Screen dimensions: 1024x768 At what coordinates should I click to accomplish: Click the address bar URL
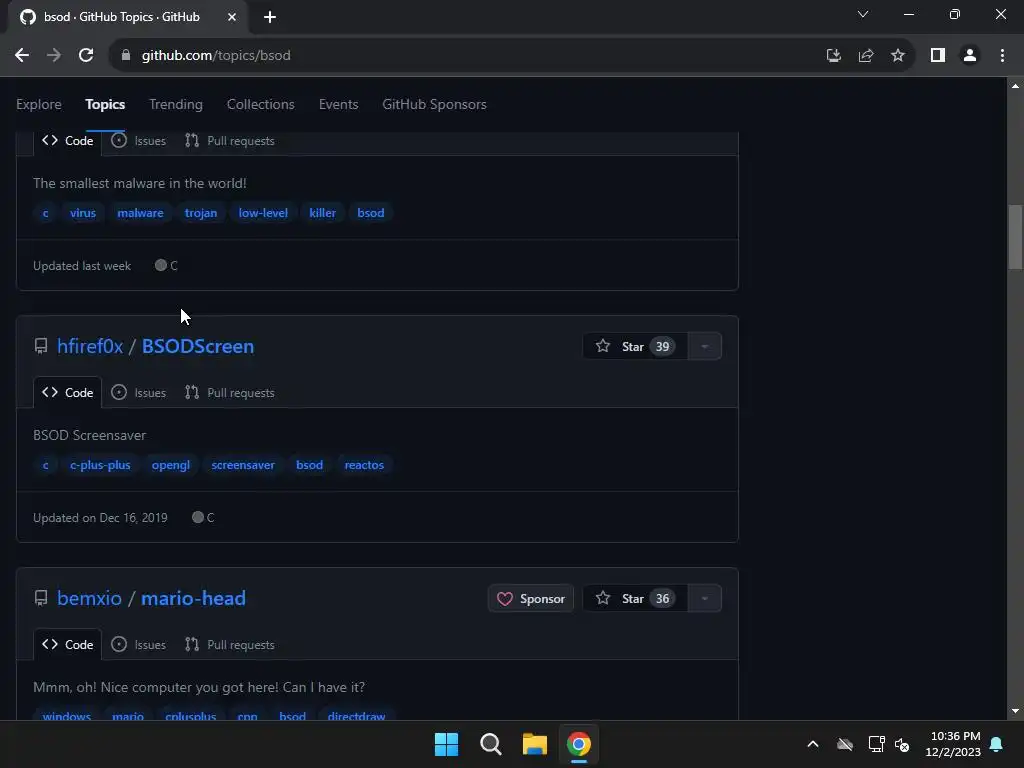tap(216, 56)
